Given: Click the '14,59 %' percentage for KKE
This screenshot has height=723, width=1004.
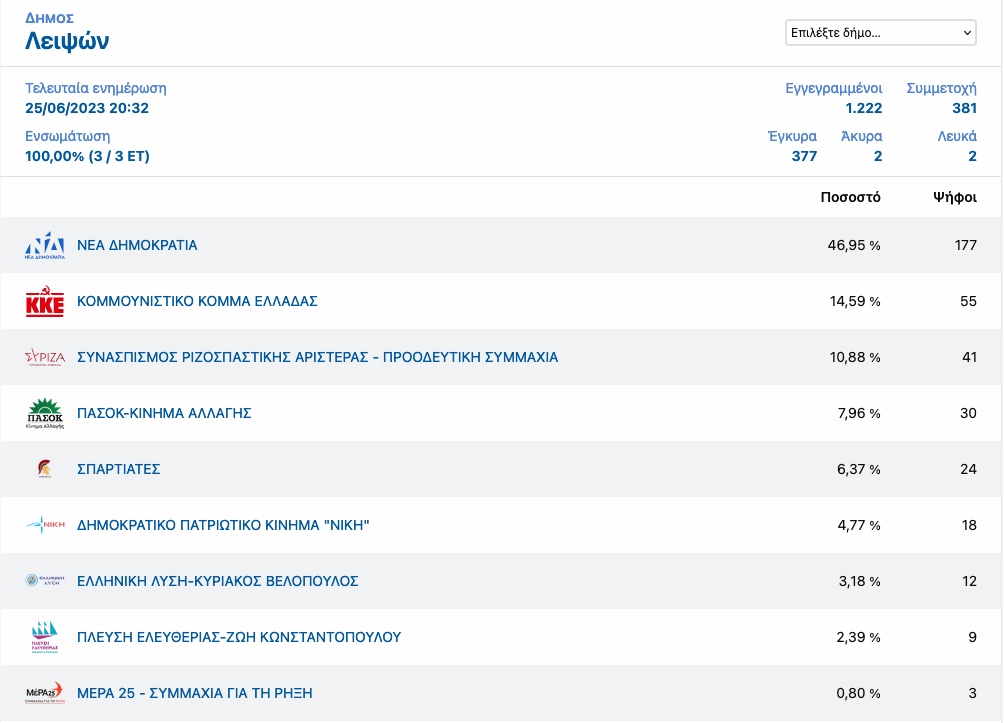Looking at the screenshot, I should (855, 301).
